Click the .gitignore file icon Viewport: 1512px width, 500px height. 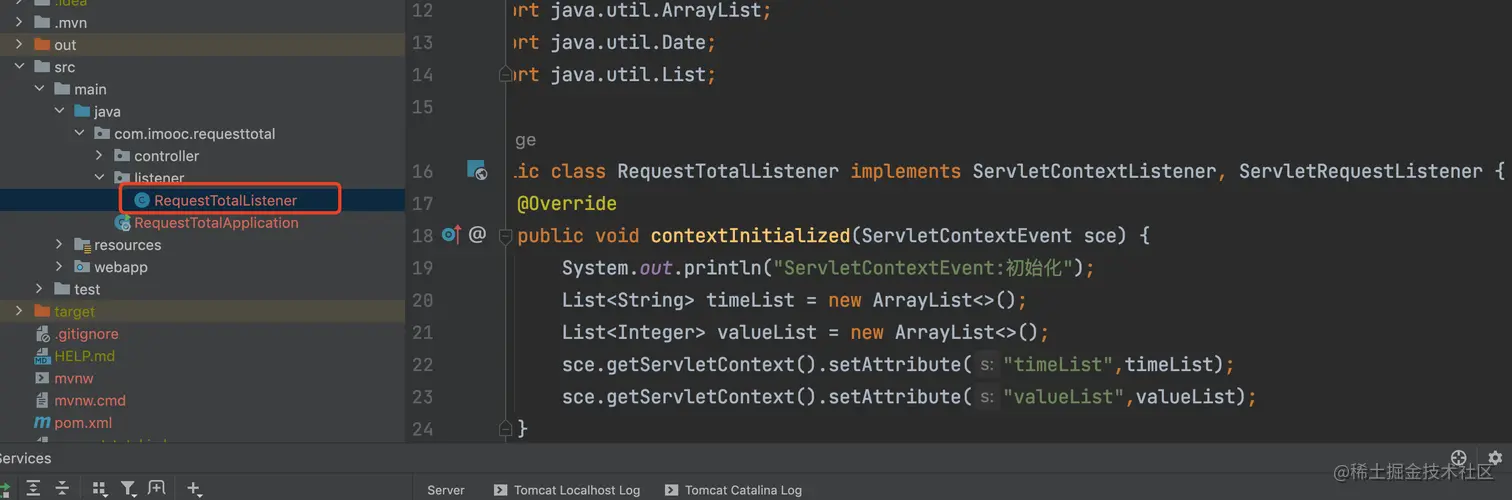(42, 334)
